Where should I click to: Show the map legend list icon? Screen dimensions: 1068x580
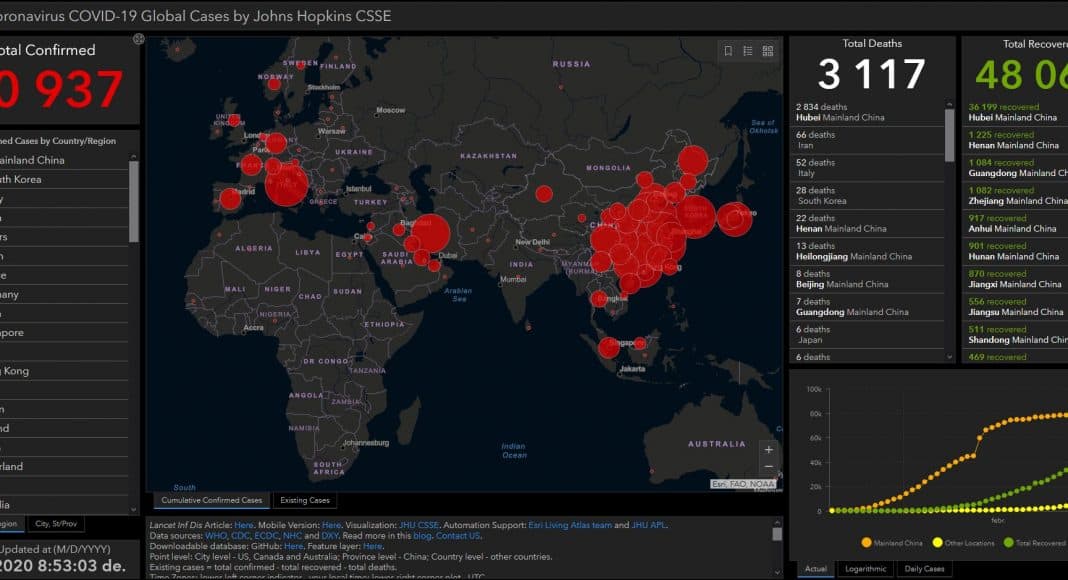(748, 51)
